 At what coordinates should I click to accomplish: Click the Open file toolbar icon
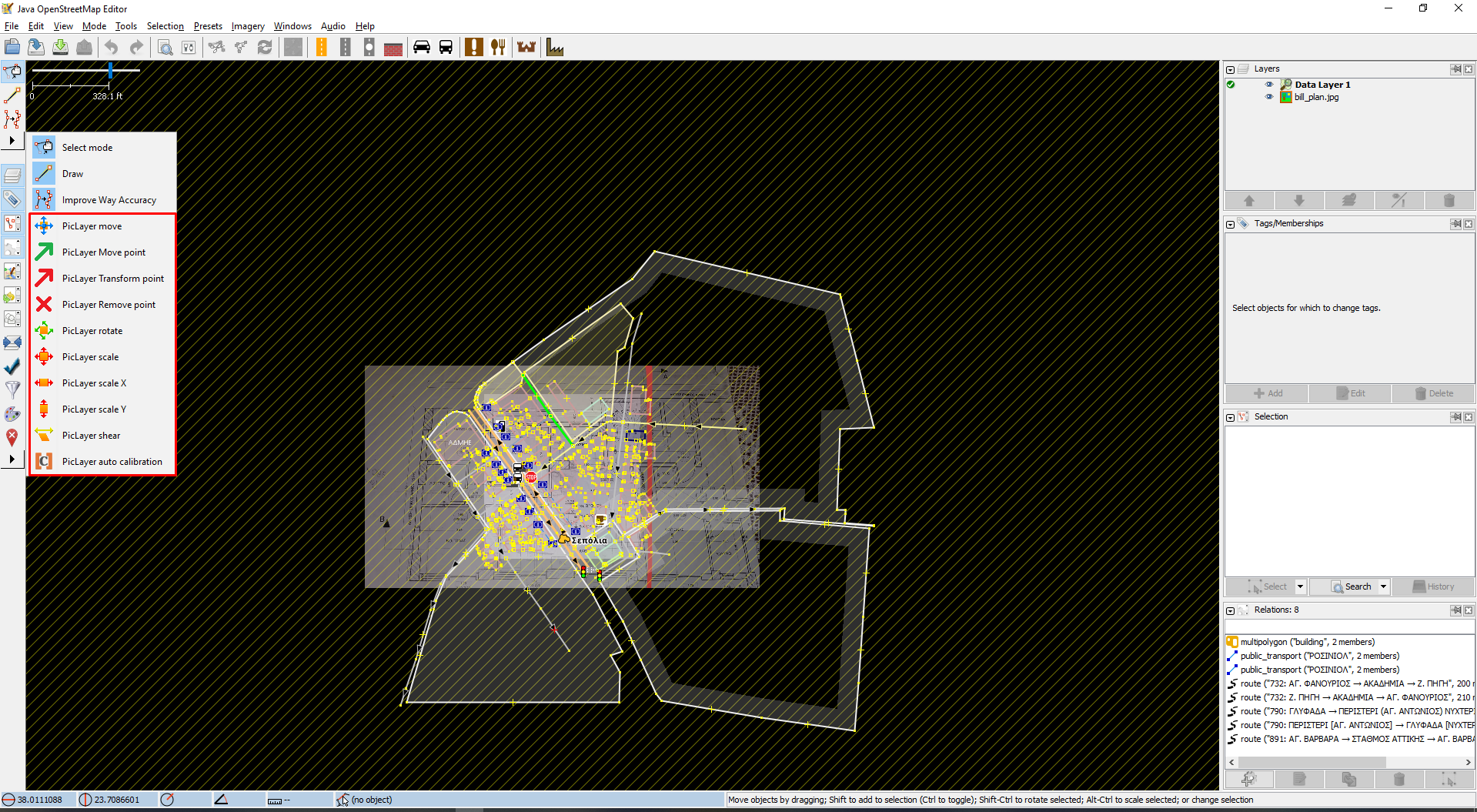[x=12, y=48]
